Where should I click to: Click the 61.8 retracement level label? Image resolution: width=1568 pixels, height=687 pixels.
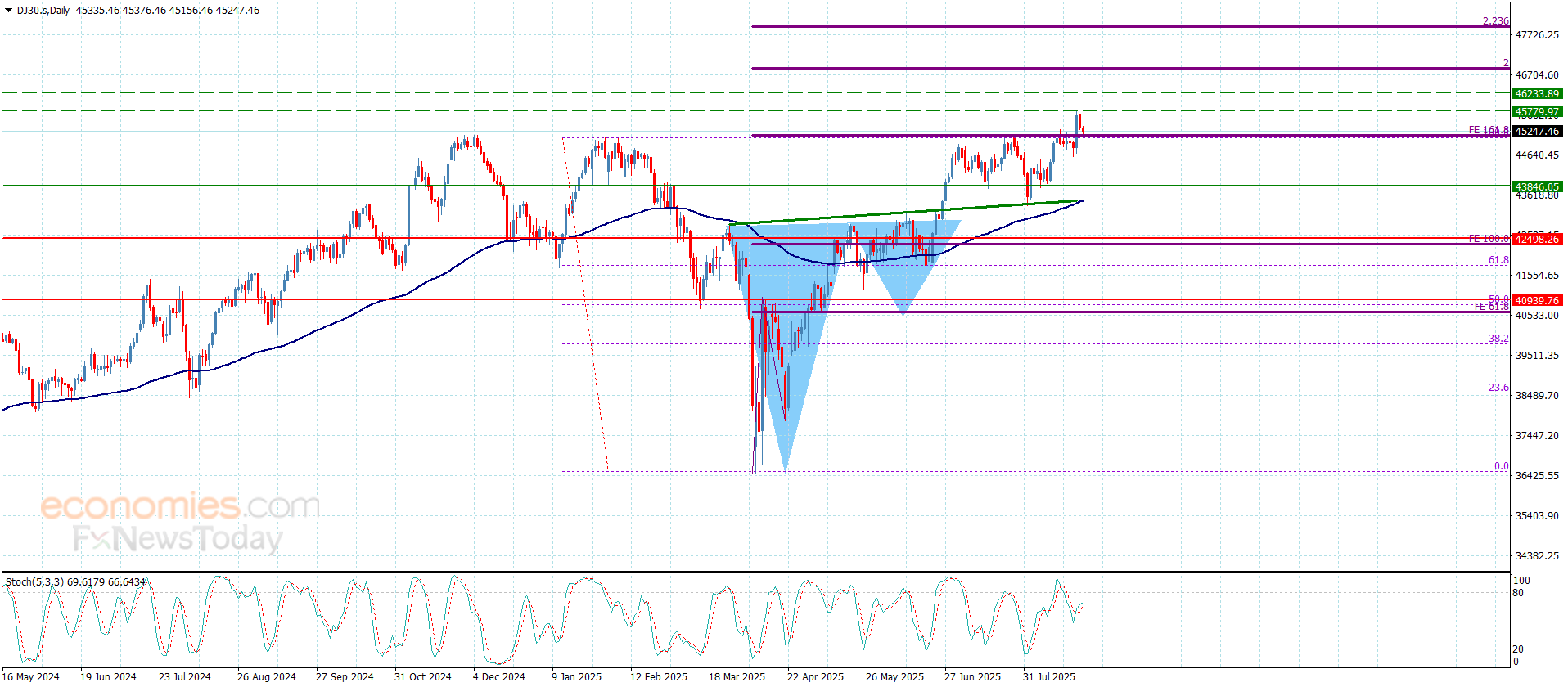click(1498, 260)
